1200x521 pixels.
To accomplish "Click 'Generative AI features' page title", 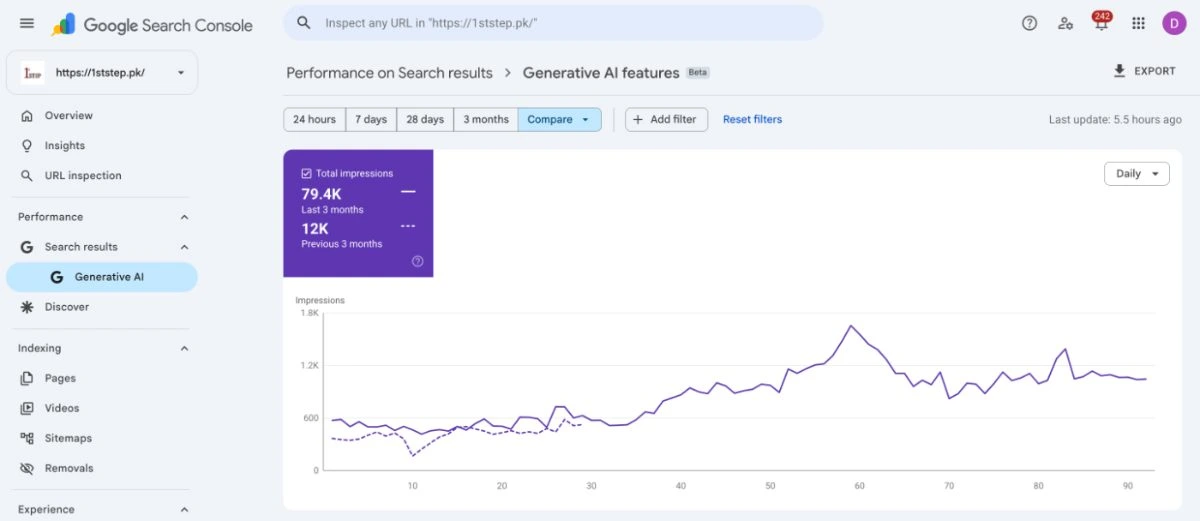I will tap(601, 72).
